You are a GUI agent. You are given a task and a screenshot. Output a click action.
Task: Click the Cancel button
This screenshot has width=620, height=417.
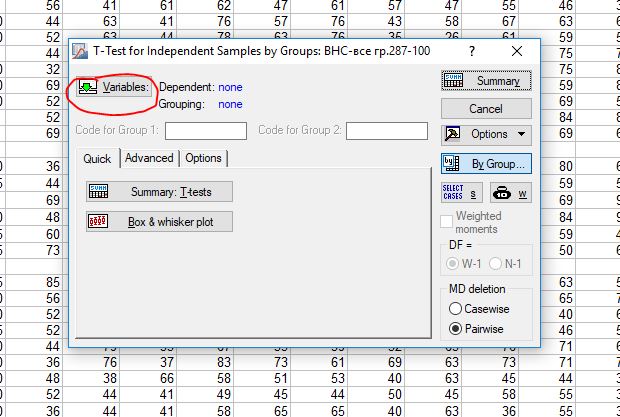click(x=485, y=108)
